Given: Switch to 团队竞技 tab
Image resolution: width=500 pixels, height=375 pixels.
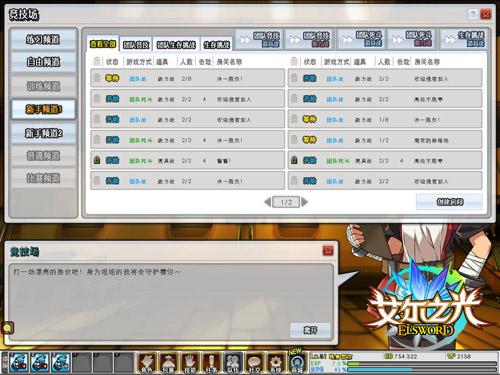Looking at the screenshot, I should coord(136,44).
